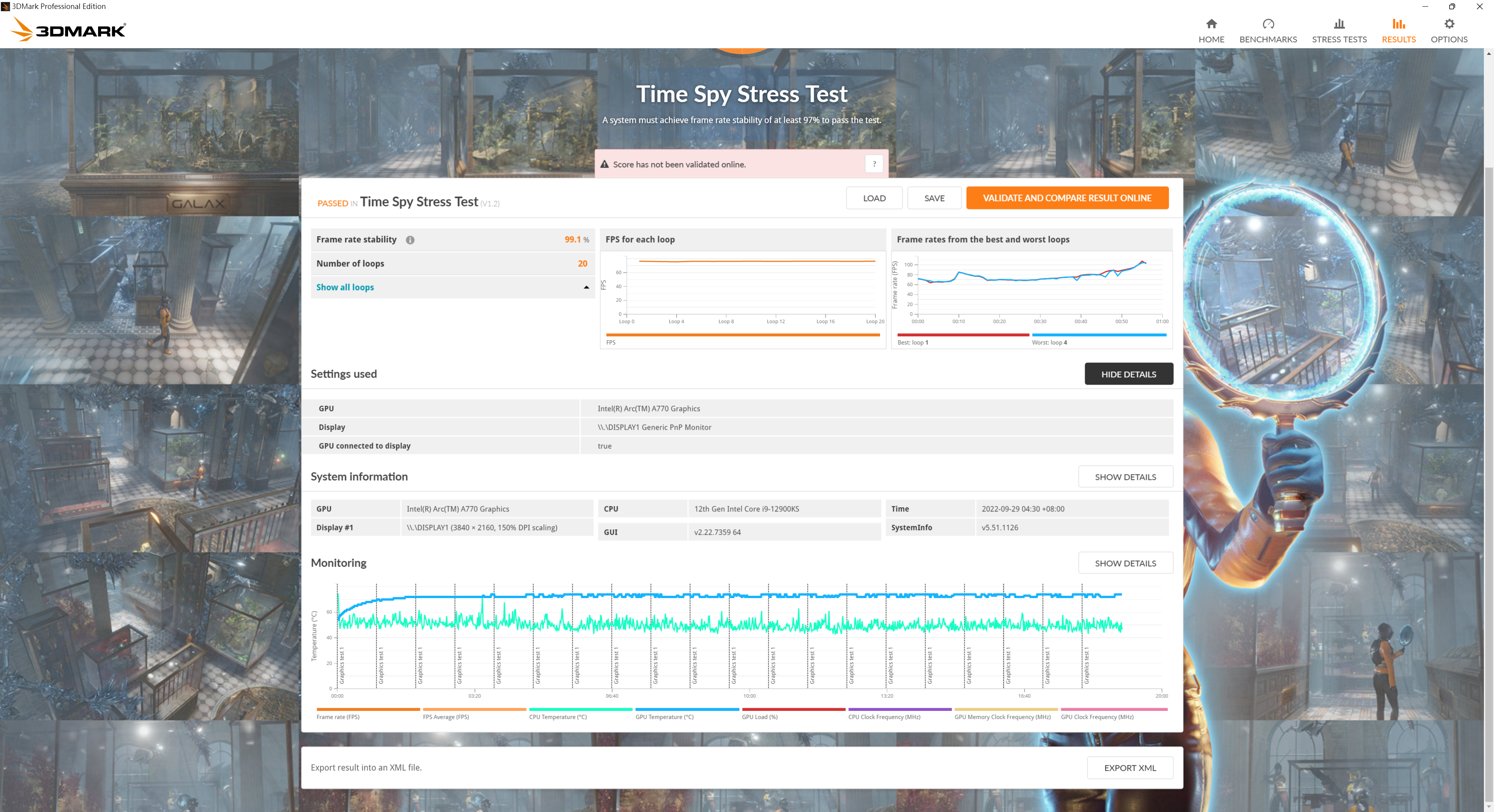The image size is (1494, 812).
Task: Click the EXPORT XML button
Action: (1130, 768)
